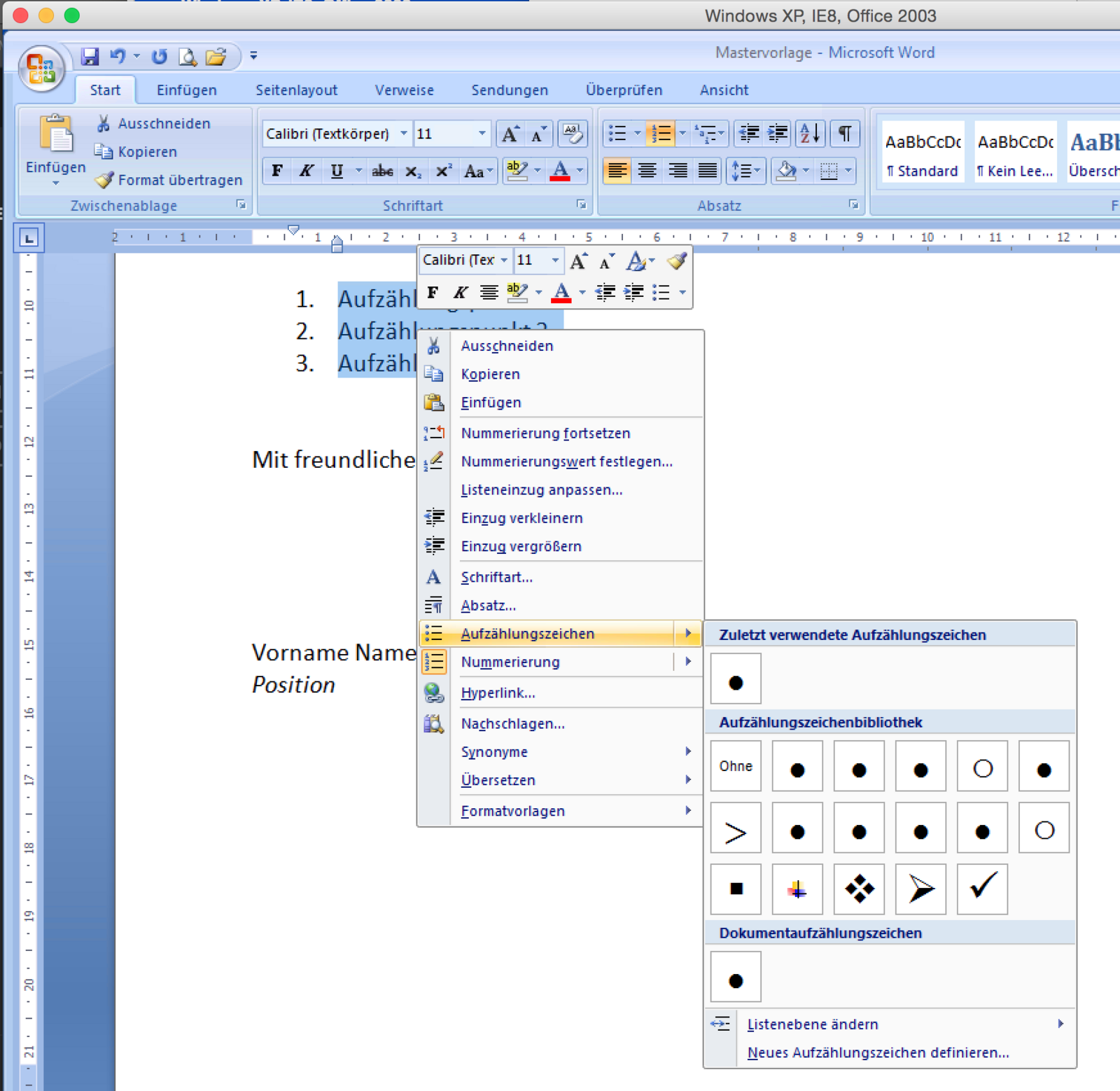This screenshot has height=1091, width=1120.
Task: Click the red font color button in ribbon
Action: [x=560, y=171]
